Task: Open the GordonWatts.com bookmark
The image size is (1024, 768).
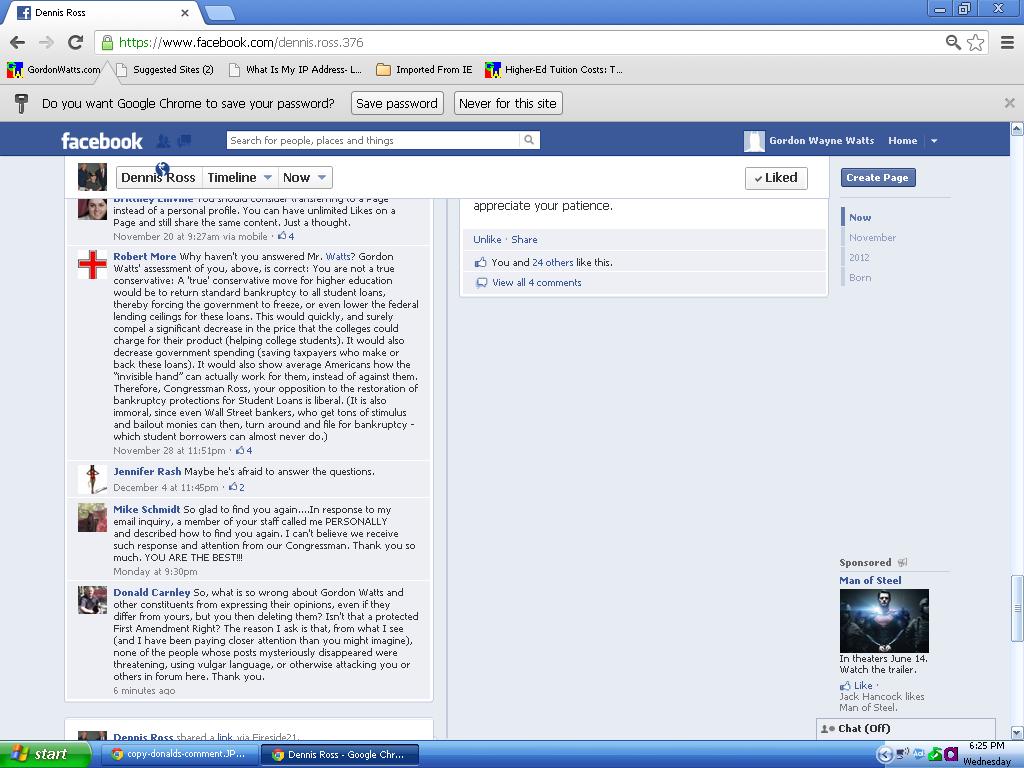Action: [54, 69]
